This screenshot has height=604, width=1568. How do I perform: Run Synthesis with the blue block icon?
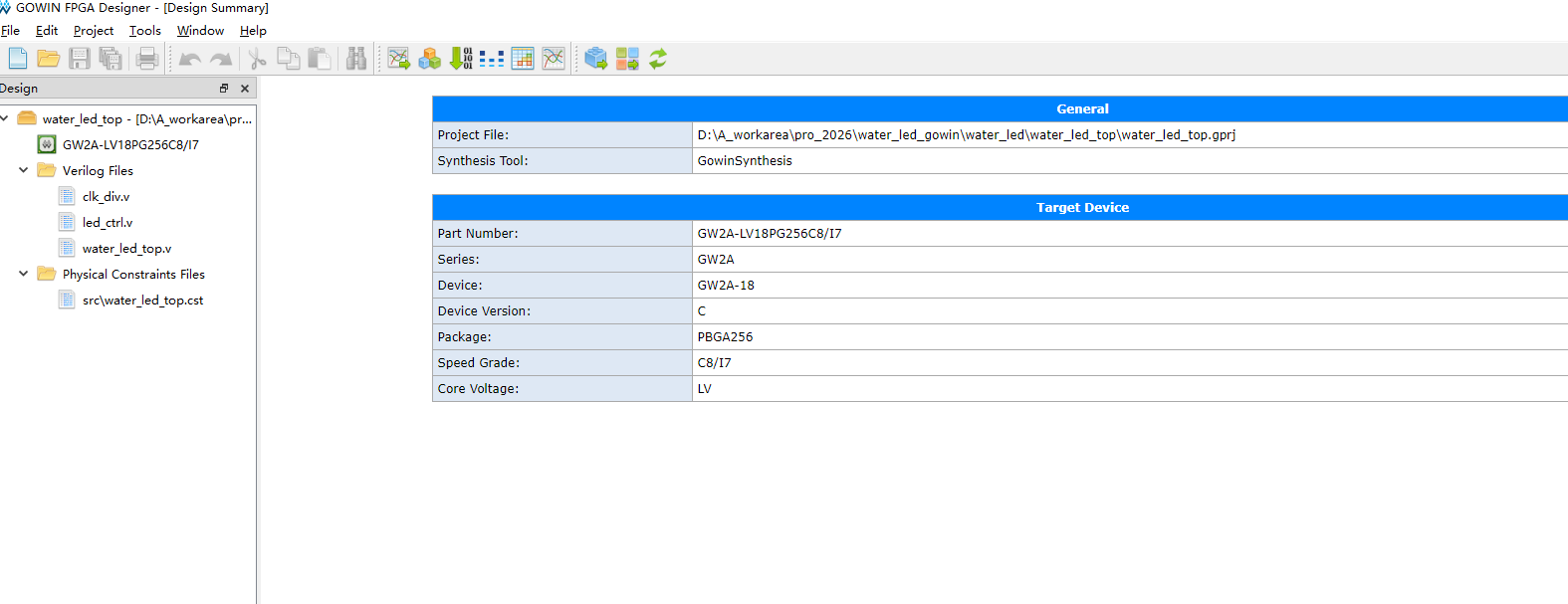click(x=596, y=59)
